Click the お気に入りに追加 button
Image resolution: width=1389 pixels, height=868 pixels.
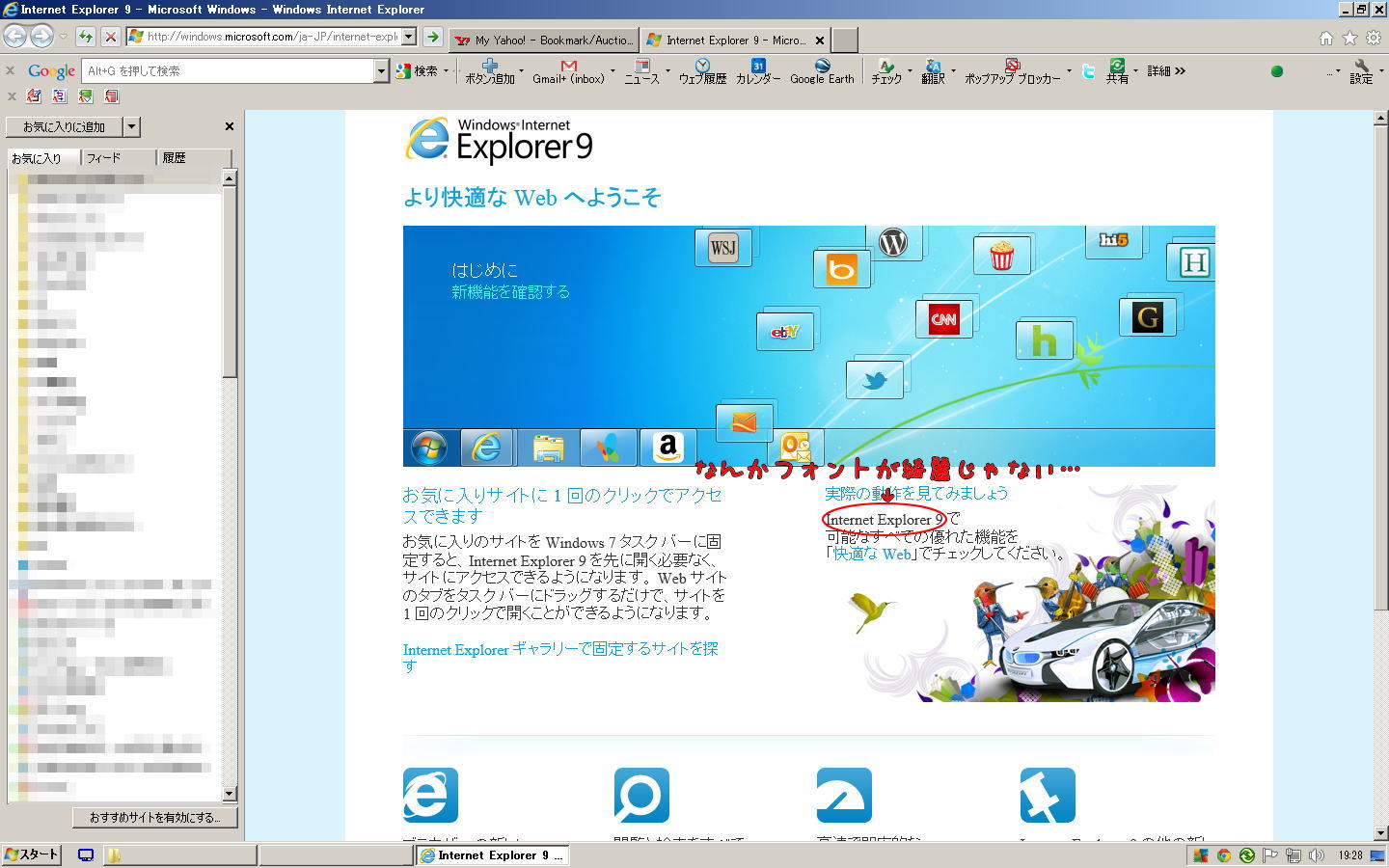click(x=65, y=126)
